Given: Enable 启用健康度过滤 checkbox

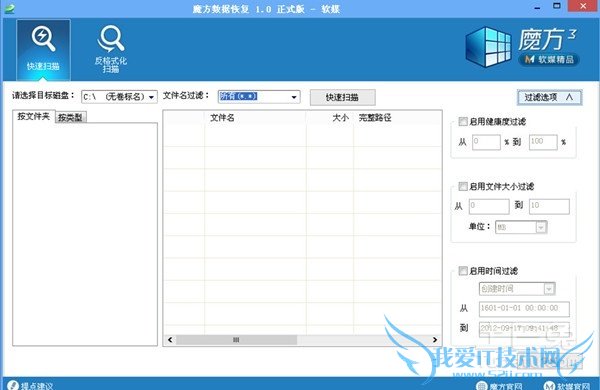Looking at the screenshot, I should (463, 121).
